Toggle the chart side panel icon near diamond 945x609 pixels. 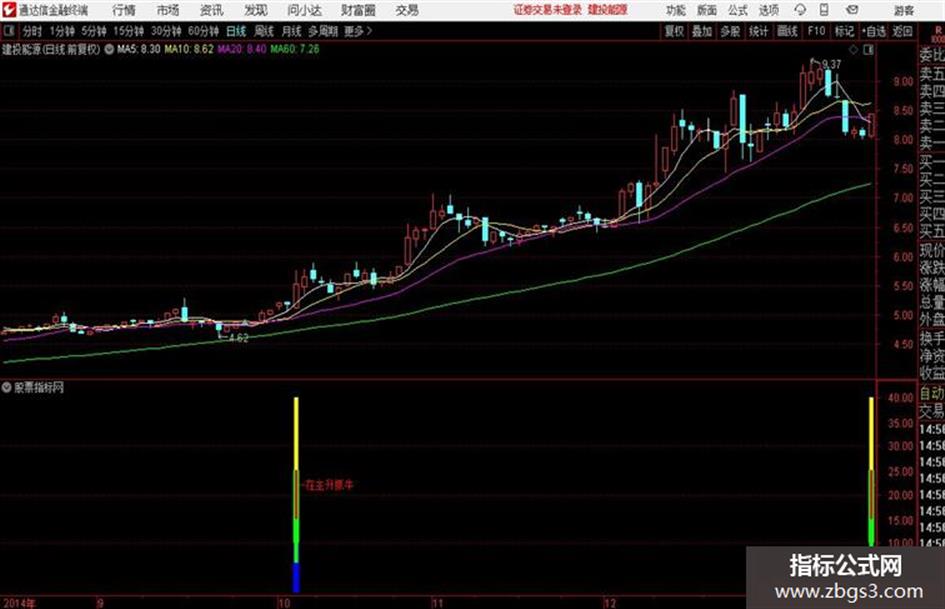[868, 50]
